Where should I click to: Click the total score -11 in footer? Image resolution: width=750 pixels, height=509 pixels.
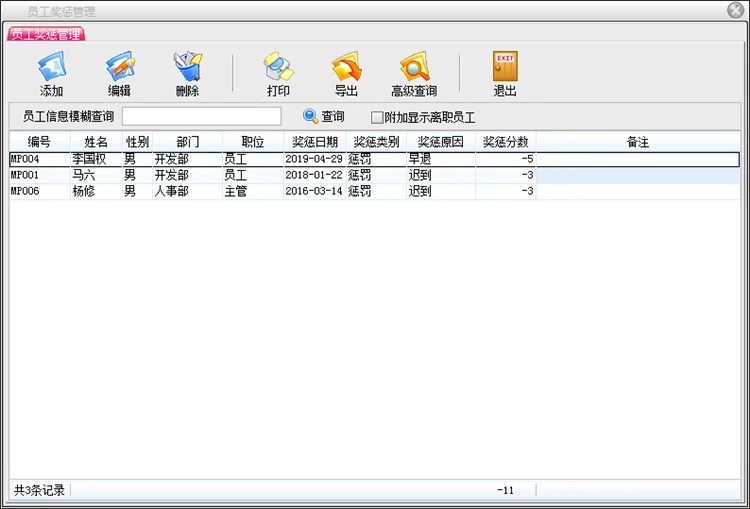point(505,490)
